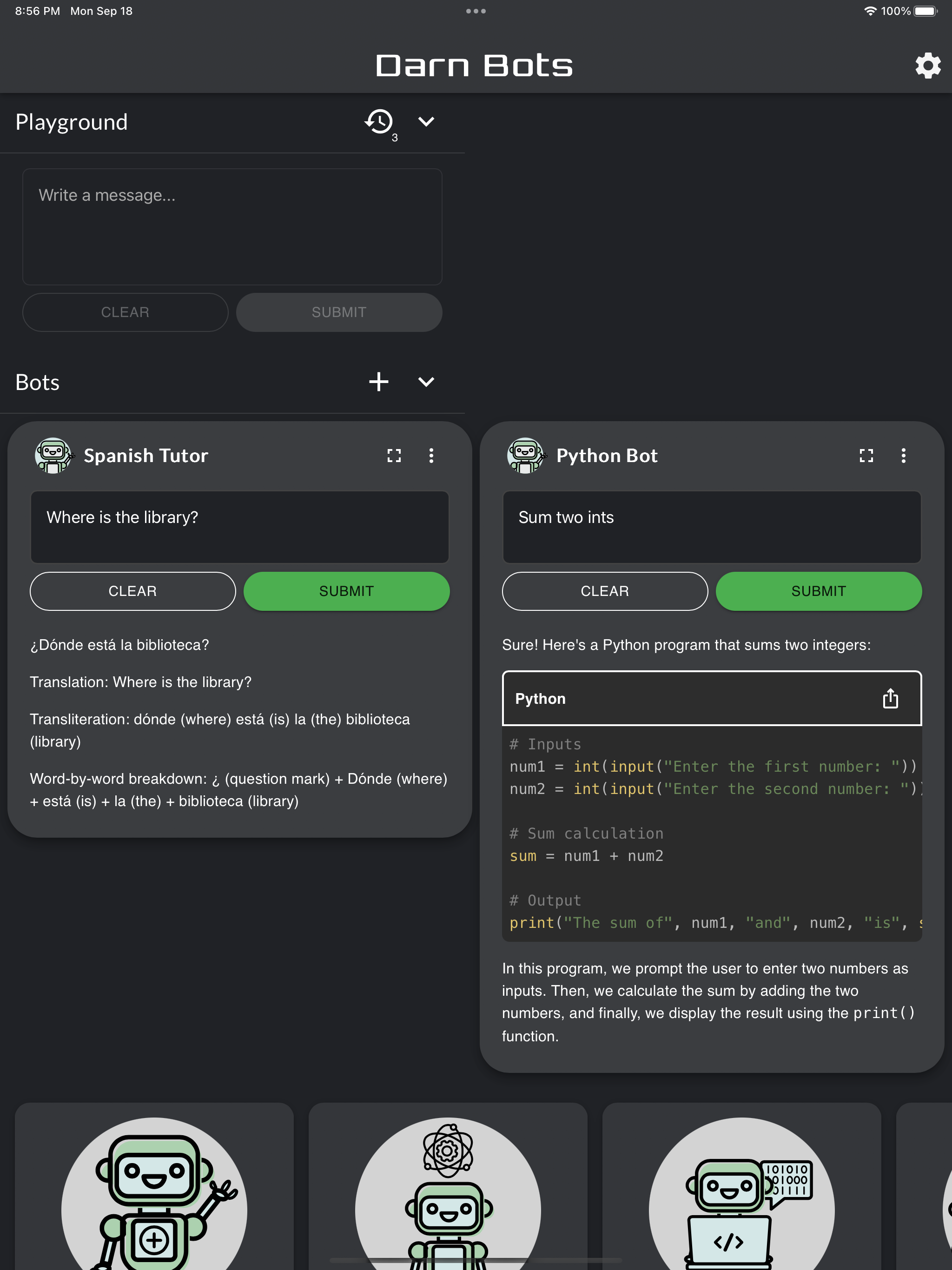Open Playground history icon
952x1270 pixels.
click(x=379, y=122)
